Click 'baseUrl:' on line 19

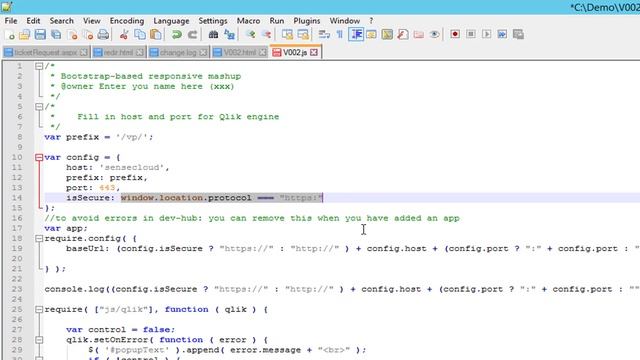click(x=88, y=249)
